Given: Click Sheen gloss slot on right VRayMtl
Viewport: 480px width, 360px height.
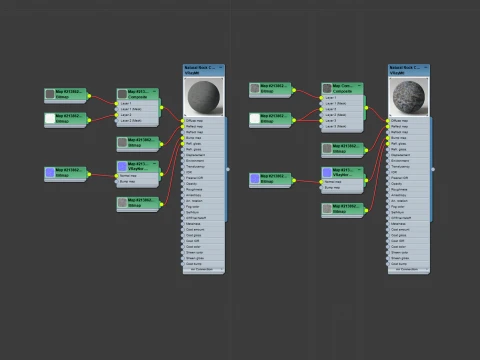Looking at the screenshot, I should tap(409, 258).
